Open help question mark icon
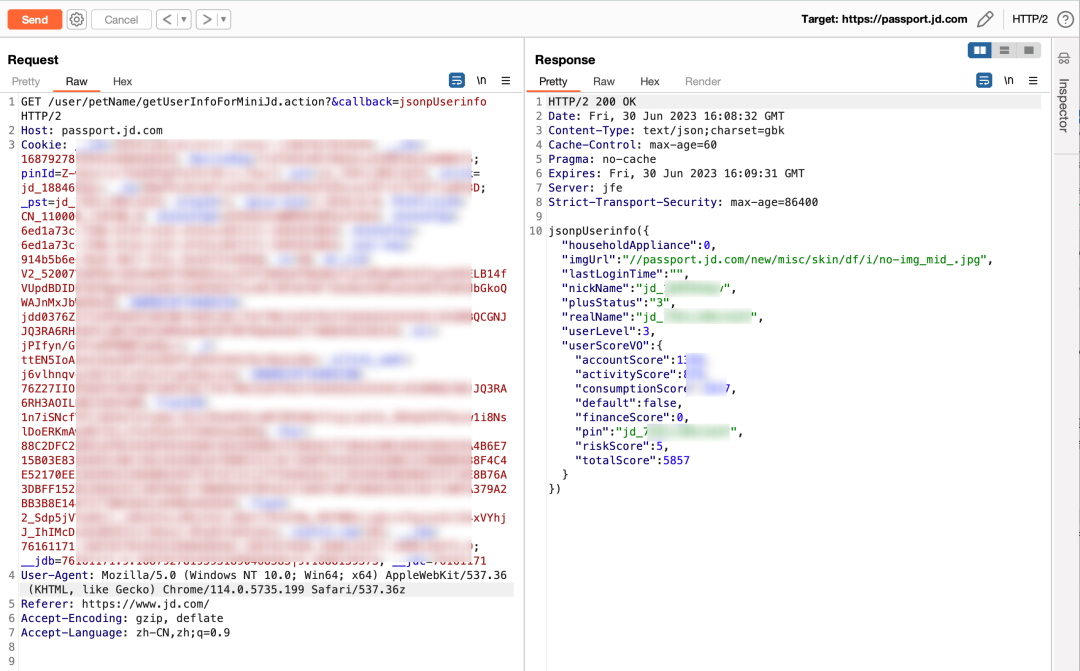1080x671 pixels. point(1065,19)
